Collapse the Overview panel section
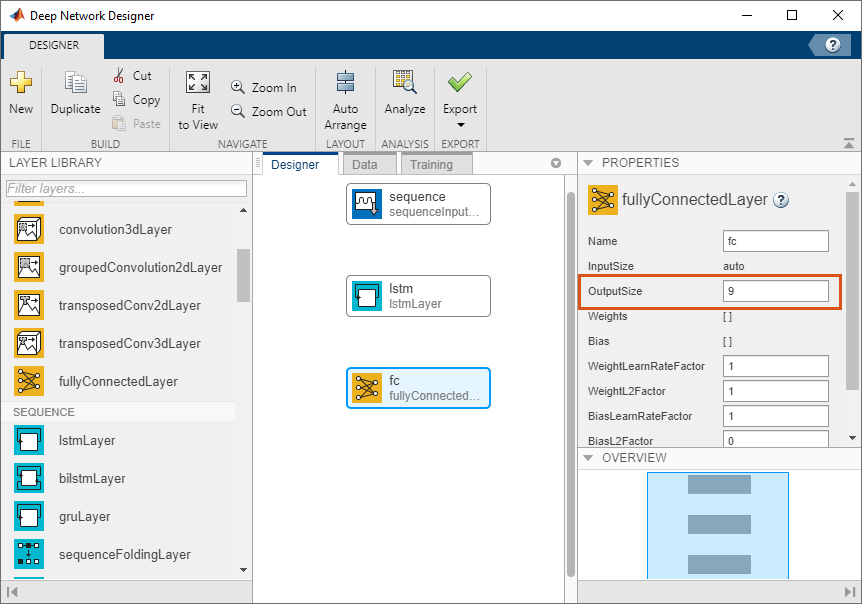The width and height of the screenshot is (862, 604). (588, 458)
